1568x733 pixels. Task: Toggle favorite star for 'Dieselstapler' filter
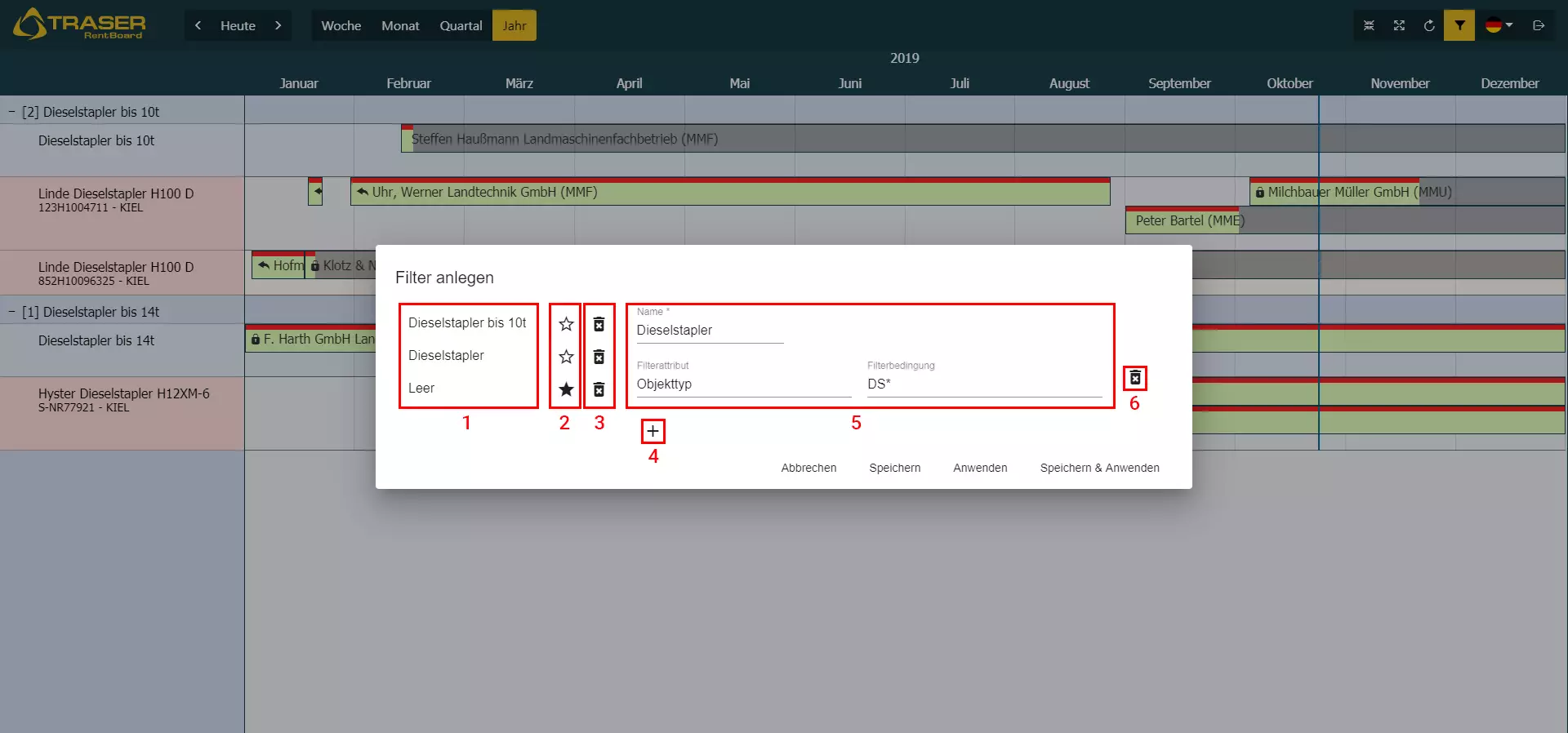tap(566, 357)
